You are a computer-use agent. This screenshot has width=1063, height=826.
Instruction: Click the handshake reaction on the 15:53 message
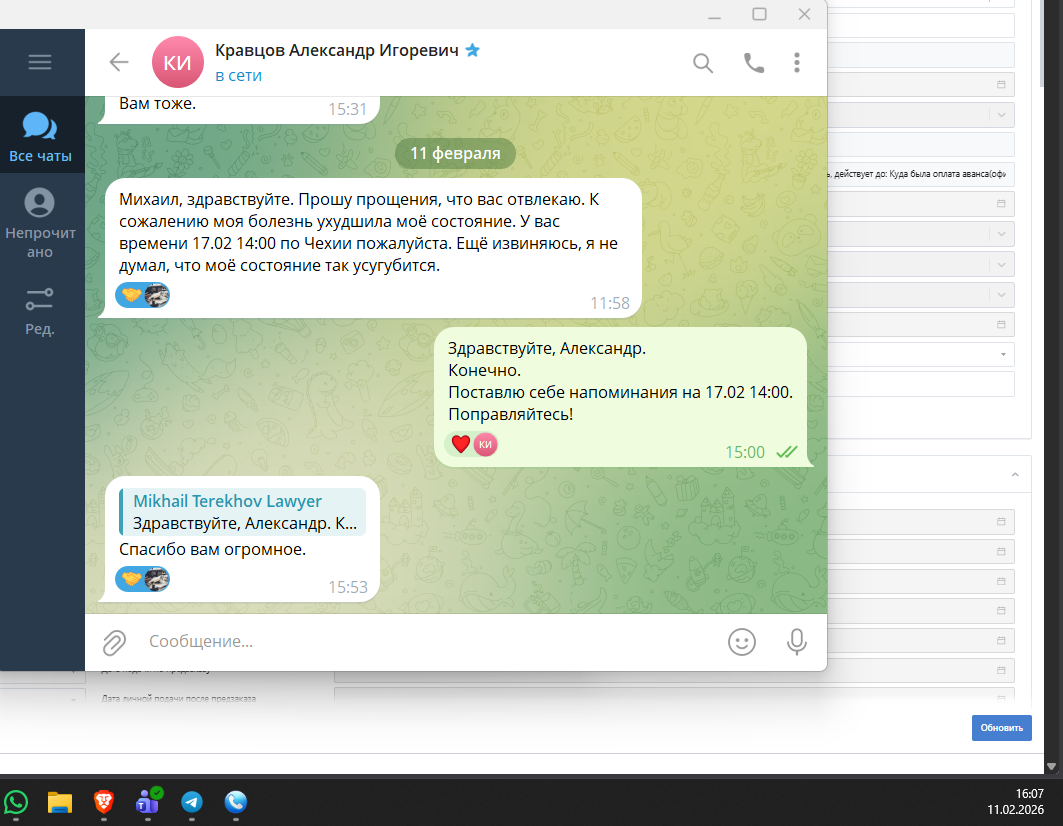(x=142, y=579)
